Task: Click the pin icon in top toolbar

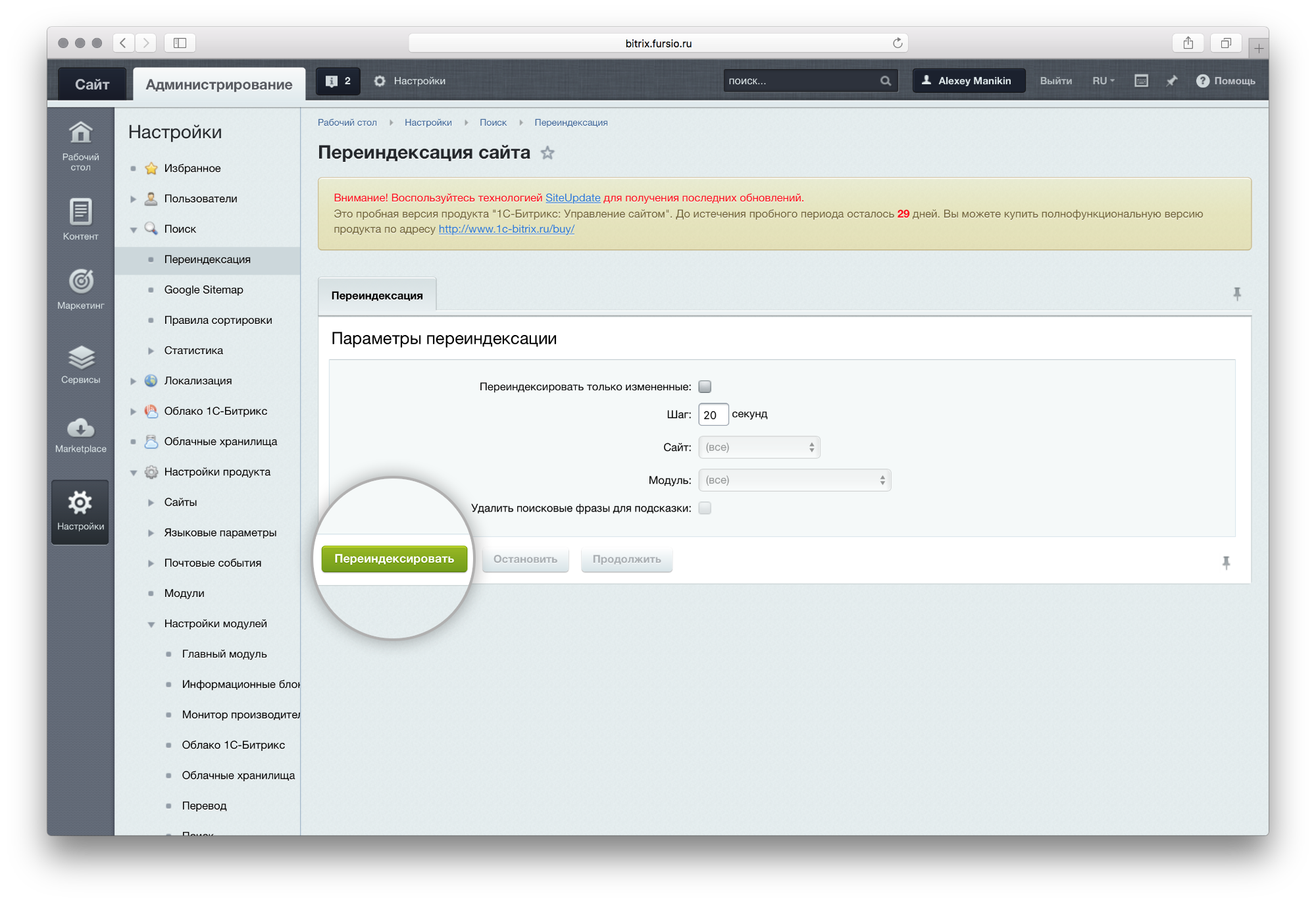Action: point(1172,81)
